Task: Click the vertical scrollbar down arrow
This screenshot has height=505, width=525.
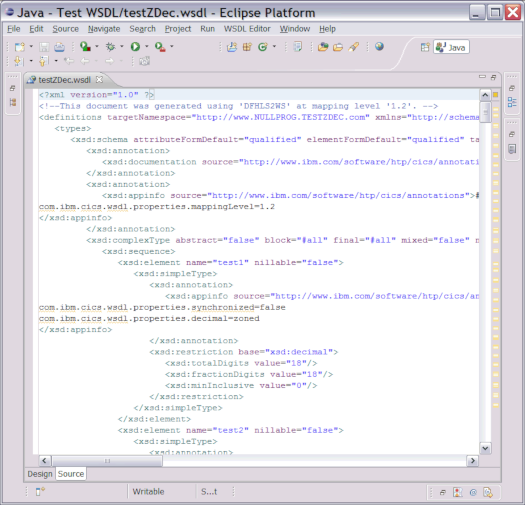Action: tap(485, 448)
